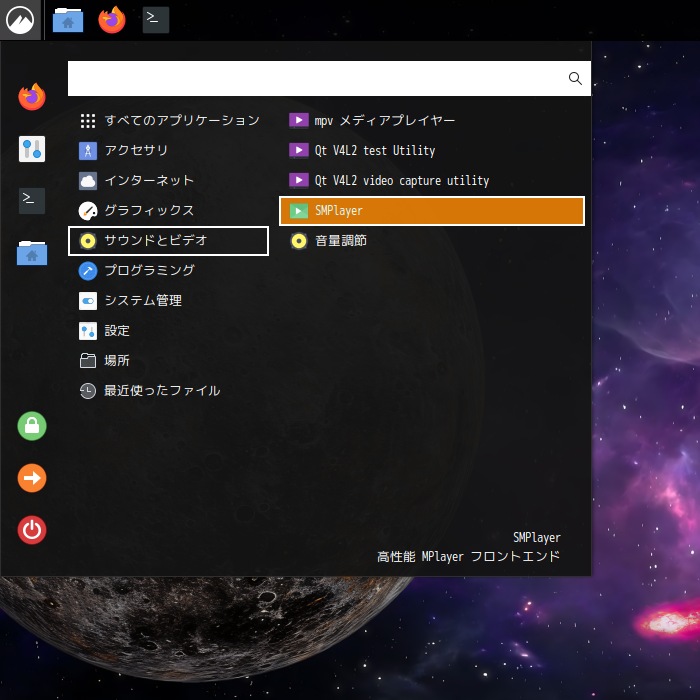Open the terminal from the top panel
Screen dimensions: 700x700
[x=155, y=20]
